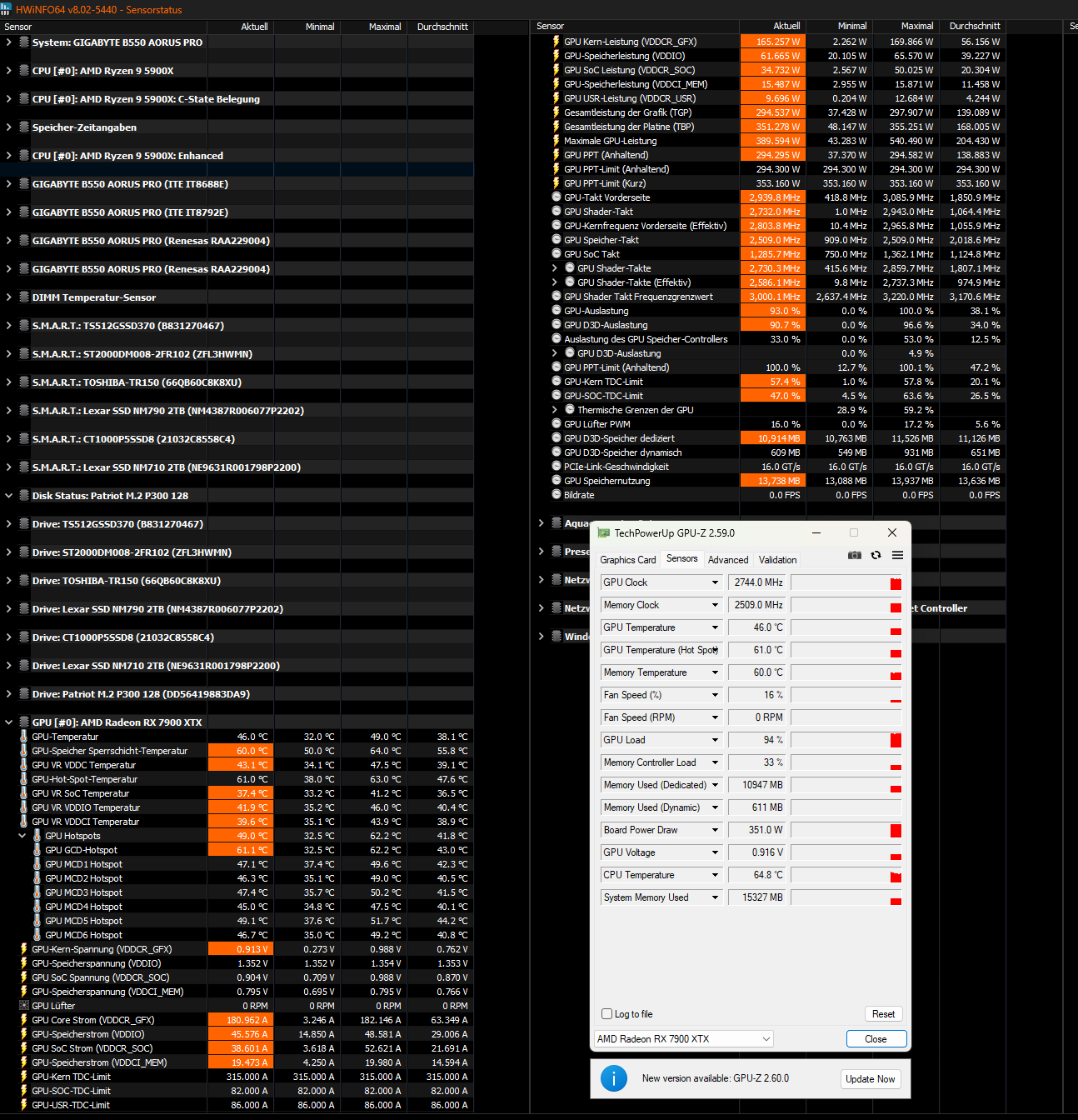Click the fan icon beside GPU Lüfter
The height and width of the screenshot is (1120, 1078).
(x=23, y=1006)
